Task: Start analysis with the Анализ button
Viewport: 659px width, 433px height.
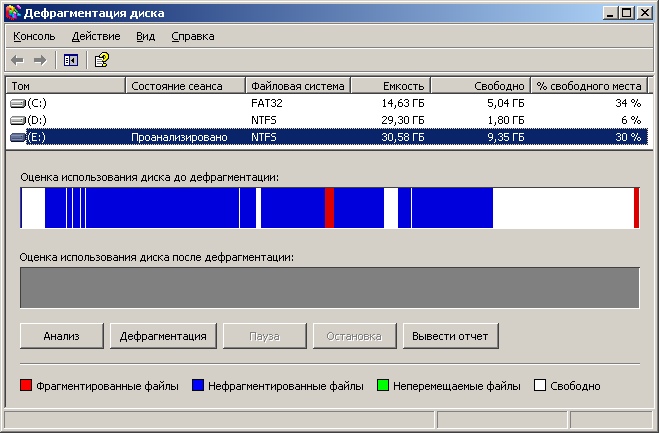Action: [61, 336]
